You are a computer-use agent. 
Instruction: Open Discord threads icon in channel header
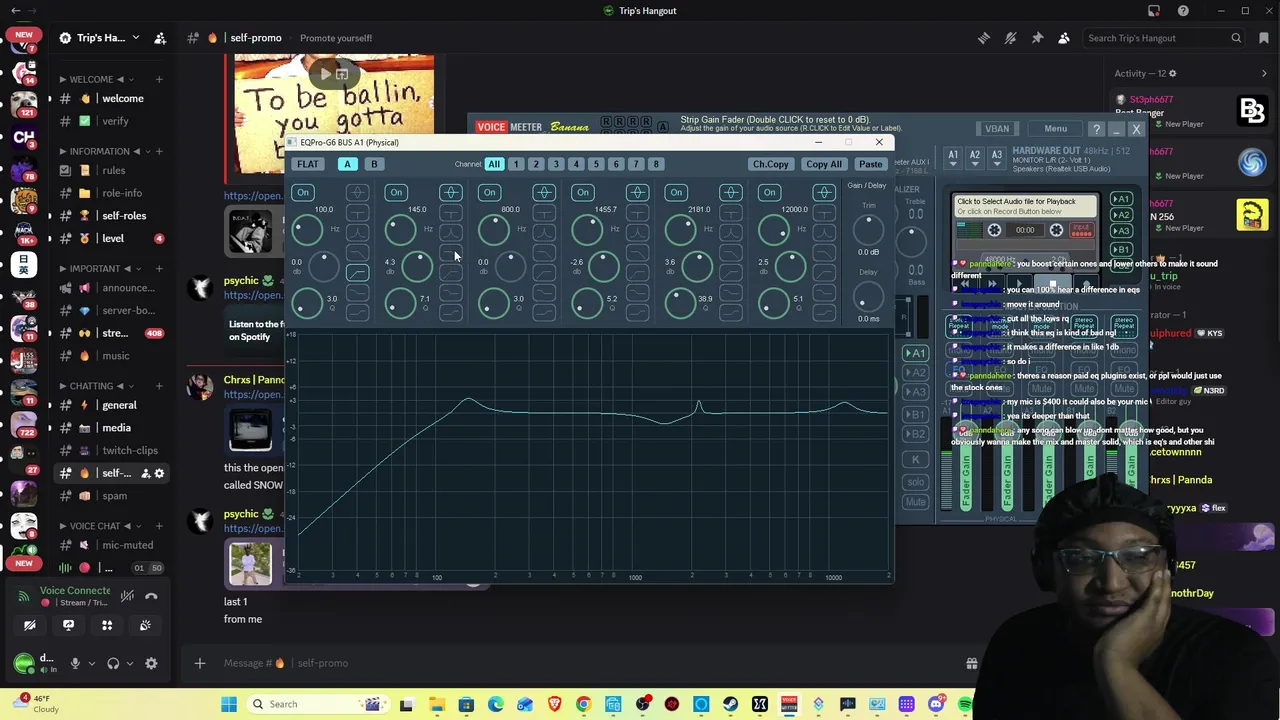click(984, 38)
